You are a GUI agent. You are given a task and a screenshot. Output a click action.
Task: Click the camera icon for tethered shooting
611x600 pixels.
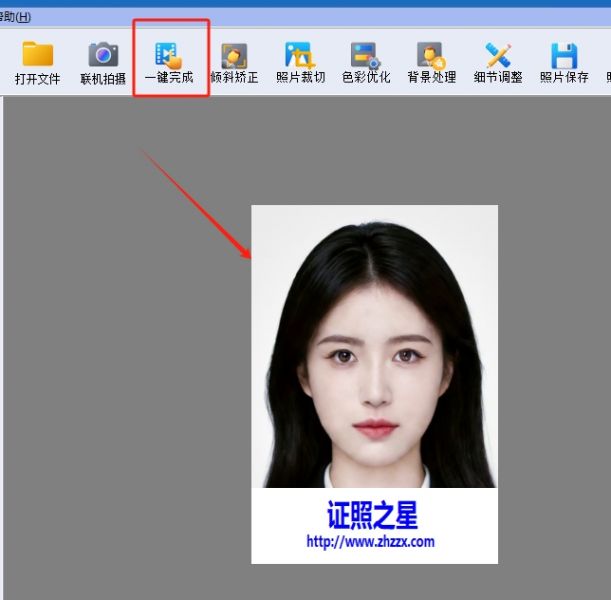click(102, 54)
